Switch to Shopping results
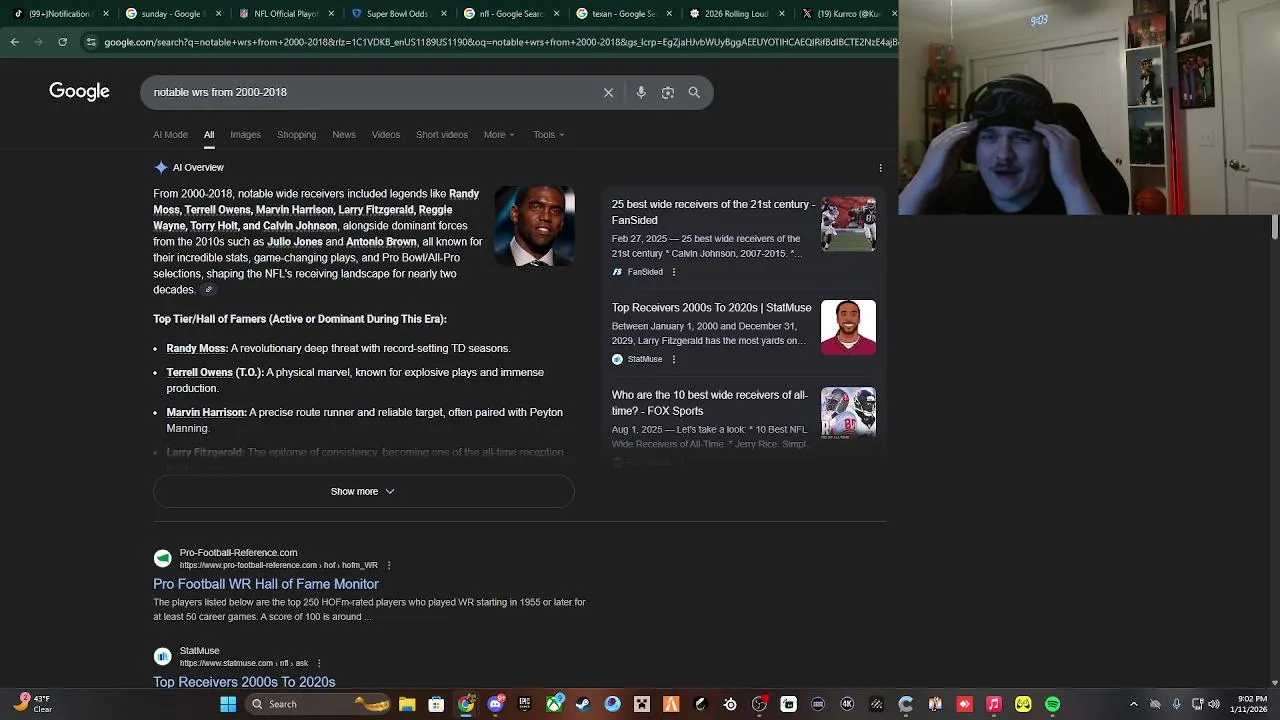The image size is (1280, 720). 296,135
